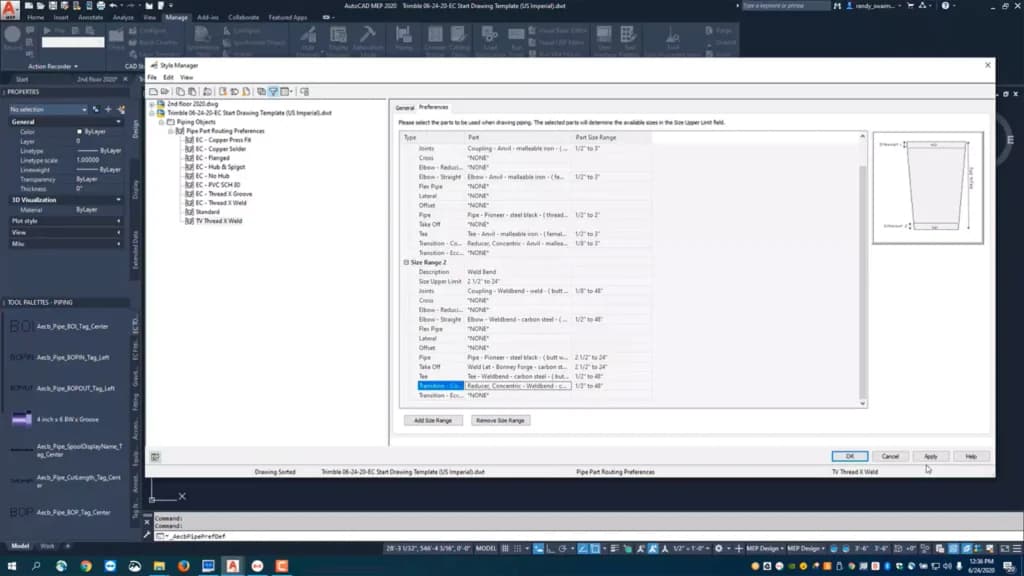Switch to the General tab
The image size is (1024, 576).
point(405,108)
